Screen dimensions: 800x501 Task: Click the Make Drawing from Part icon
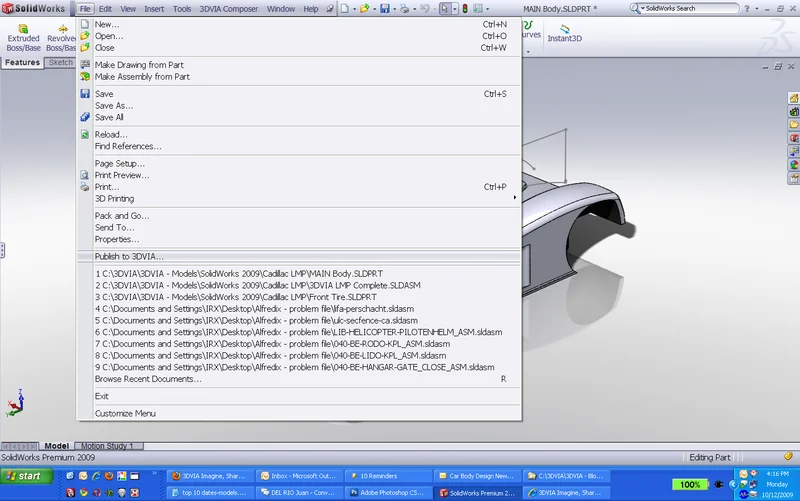(x=85, y=65)
